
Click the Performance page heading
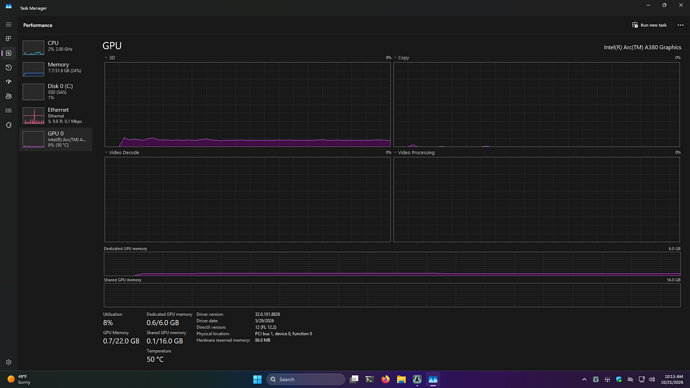38,25
